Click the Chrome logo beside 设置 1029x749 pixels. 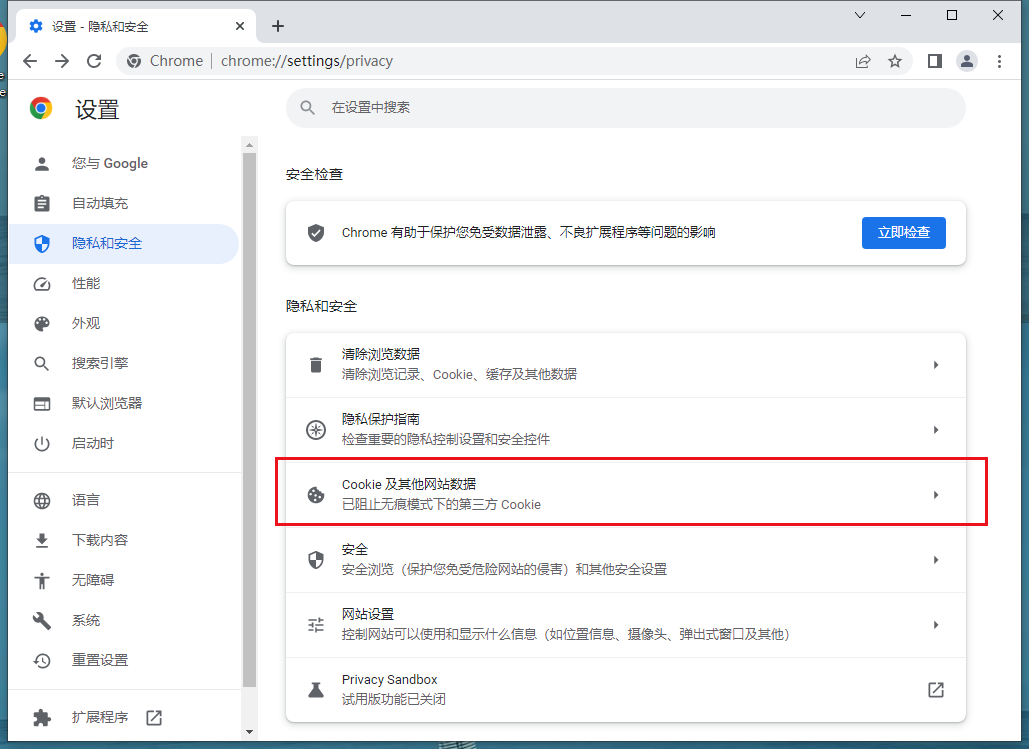(x=41, y=108)
